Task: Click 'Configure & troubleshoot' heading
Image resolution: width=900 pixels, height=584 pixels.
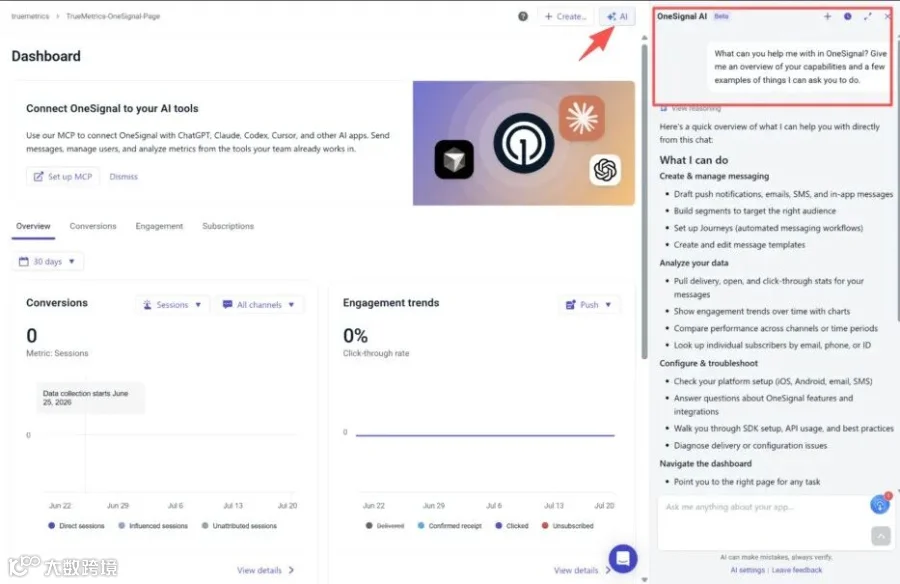Action: point(708,363)
